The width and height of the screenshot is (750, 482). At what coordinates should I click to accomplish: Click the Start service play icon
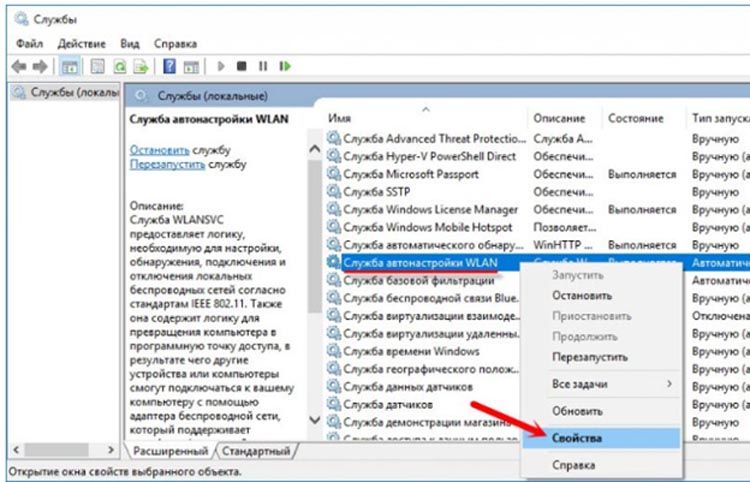pyautogui.click(x=221, y=66)
